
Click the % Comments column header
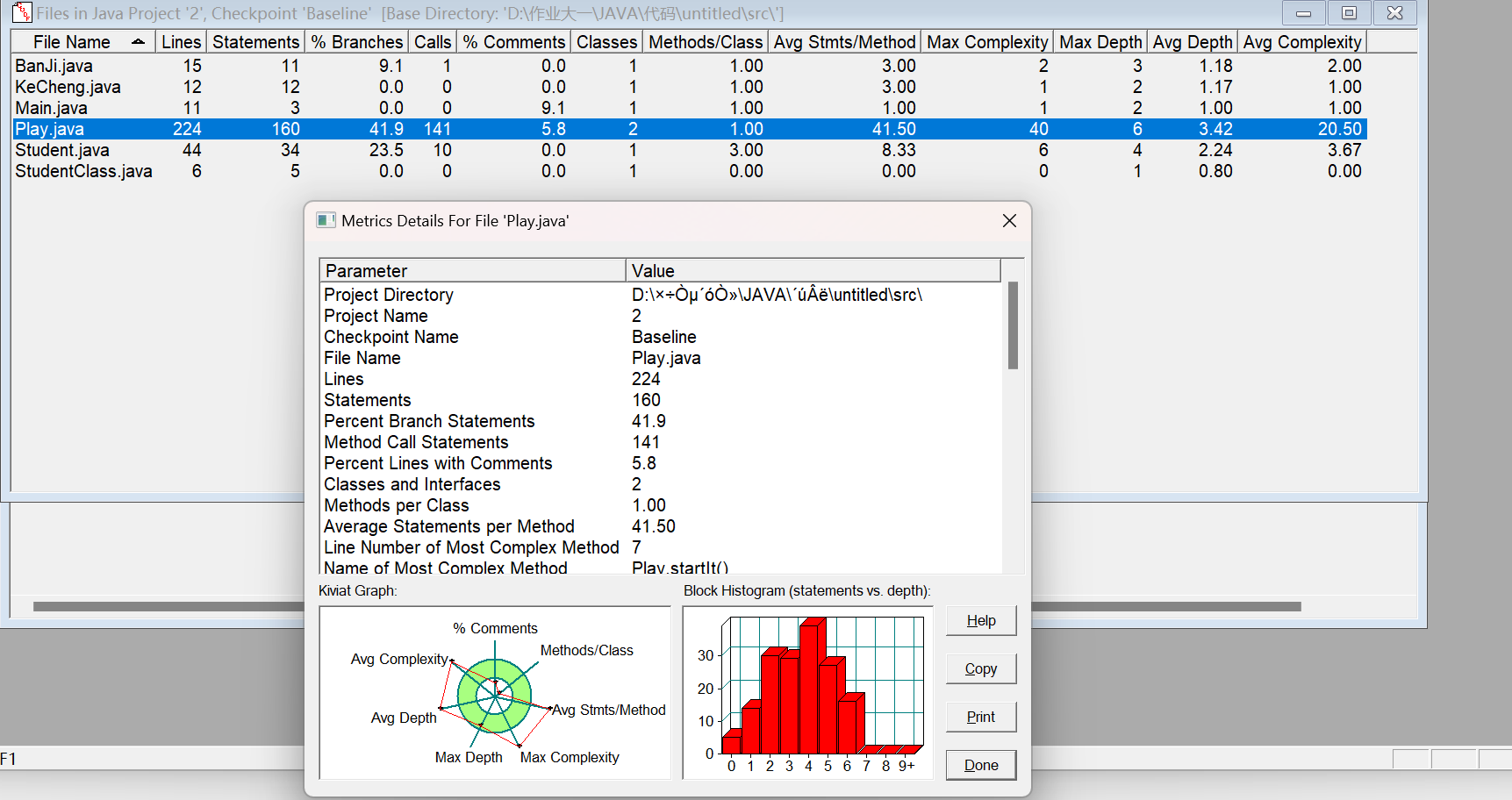(x=513, y=42)
